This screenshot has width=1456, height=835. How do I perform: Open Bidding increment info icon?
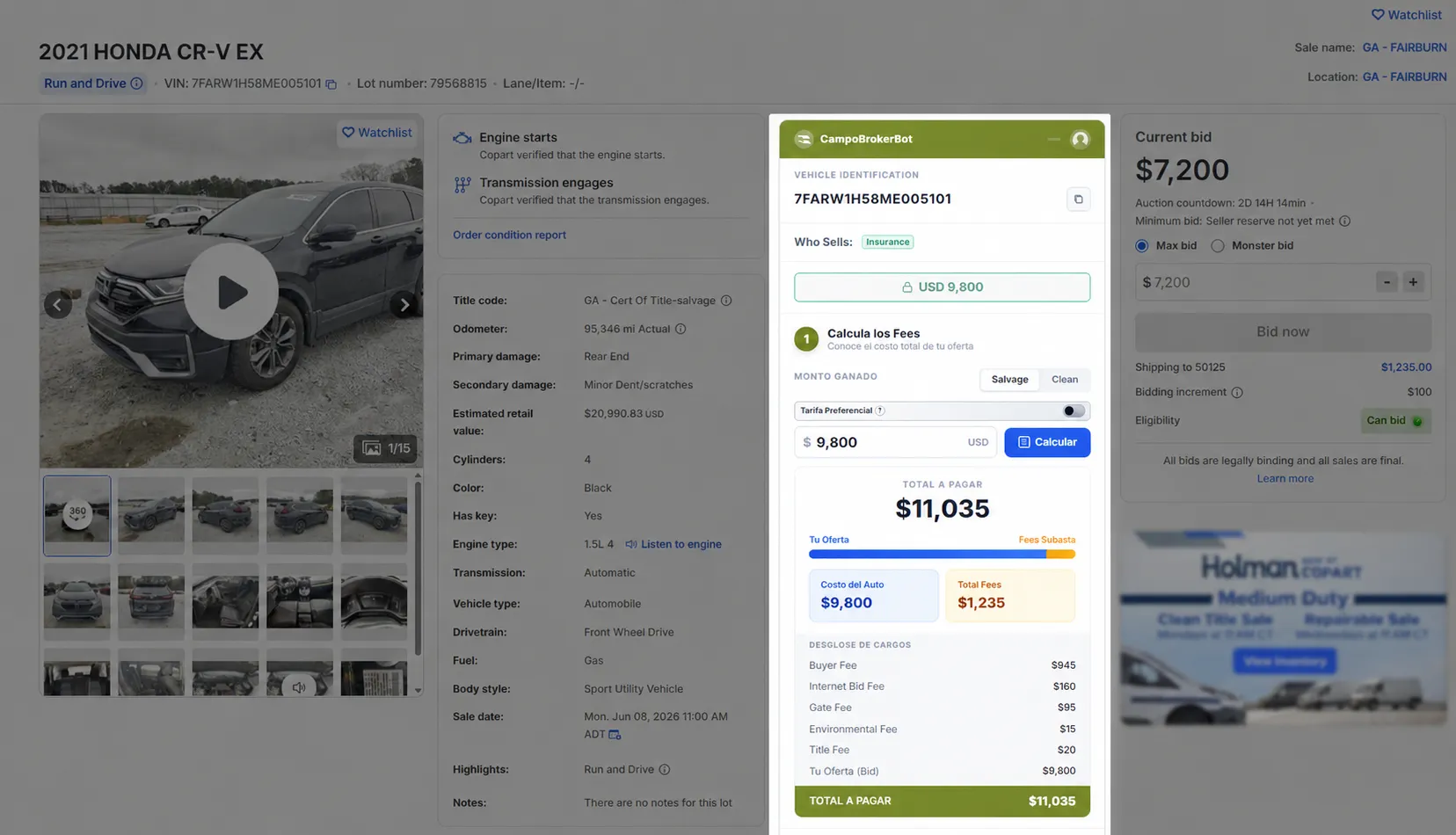pyautogui.click(x=1237, y=393)
